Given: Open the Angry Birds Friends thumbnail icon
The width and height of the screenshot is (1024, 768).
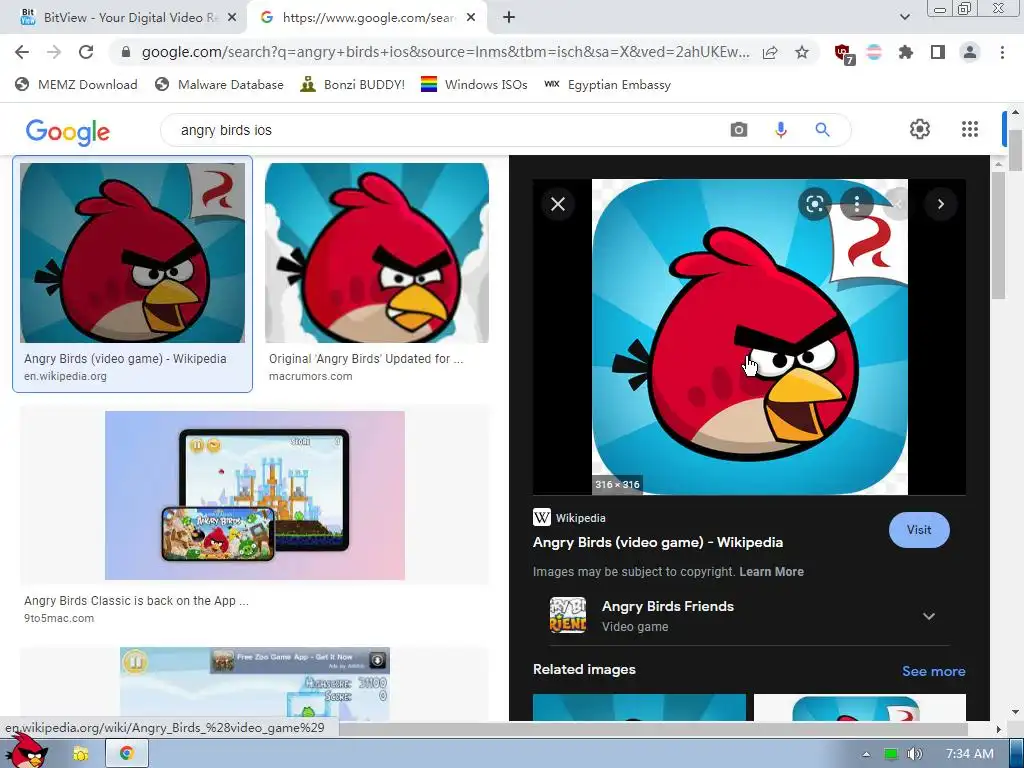Looking at the screenshot, I should coord(568,615).
